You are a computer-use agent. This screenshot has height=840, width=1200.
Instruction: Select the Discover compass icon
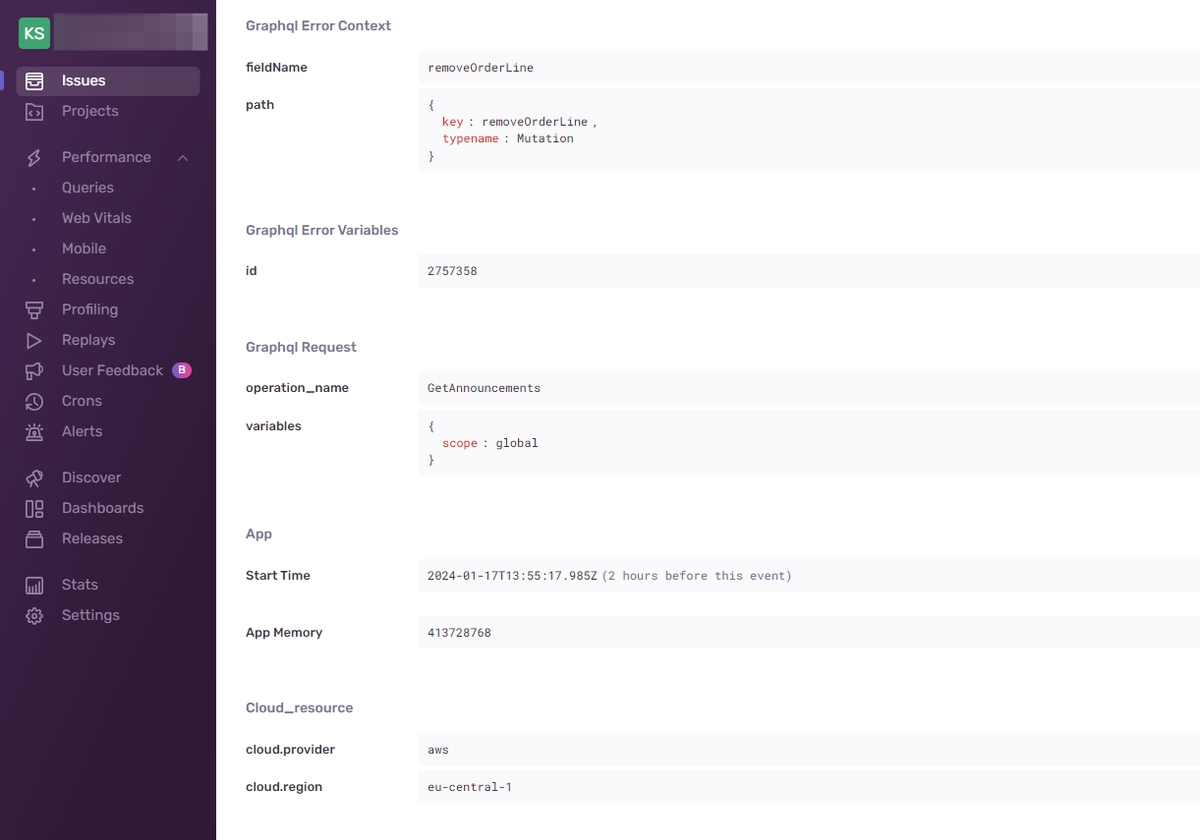coord(36,477)
